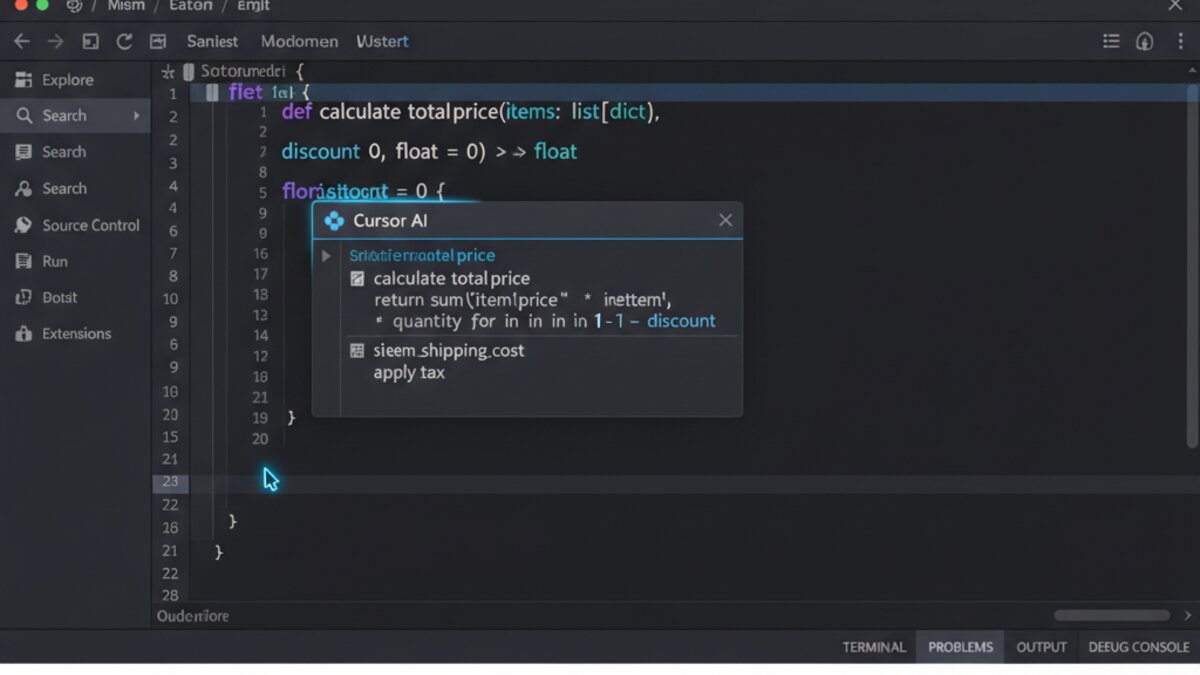
Task: Click the flet line fold marker
Action: click(x=212, y=93)
